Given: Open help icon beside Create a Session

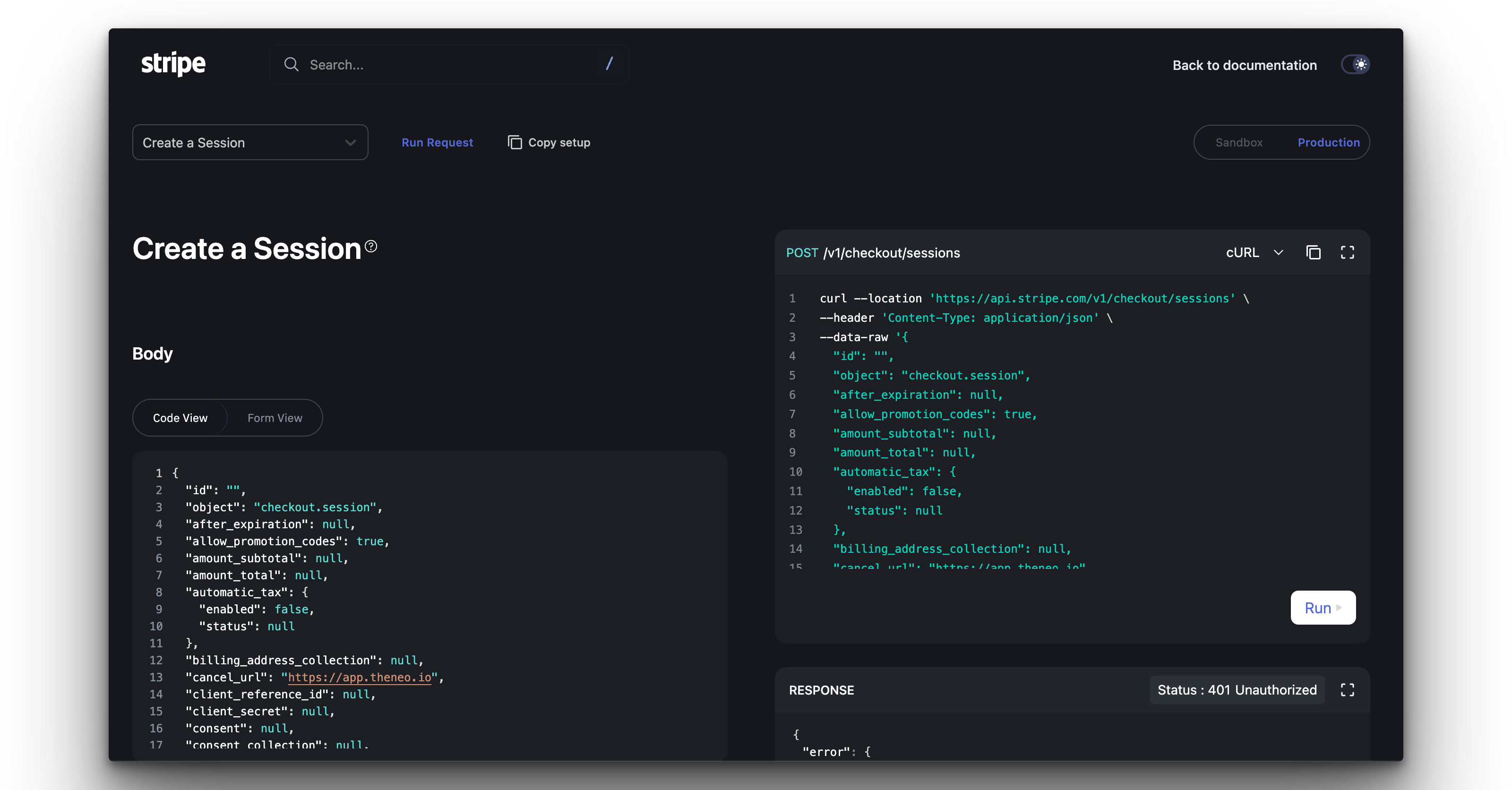Looking at the screenshot, I should click(x=371, y=247).
